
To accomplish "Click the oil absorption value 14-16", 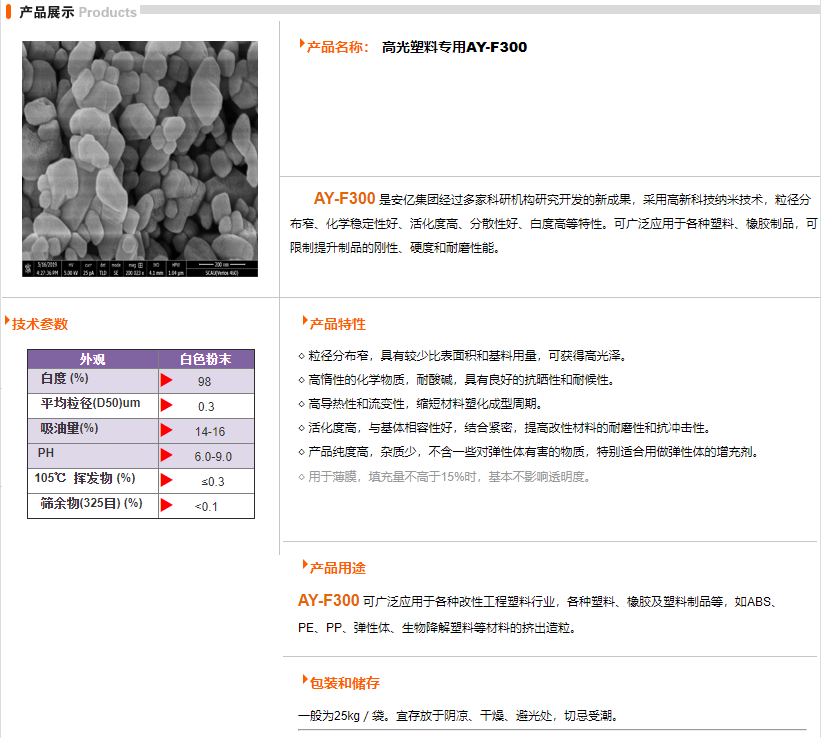I will [x=210, y=432].
